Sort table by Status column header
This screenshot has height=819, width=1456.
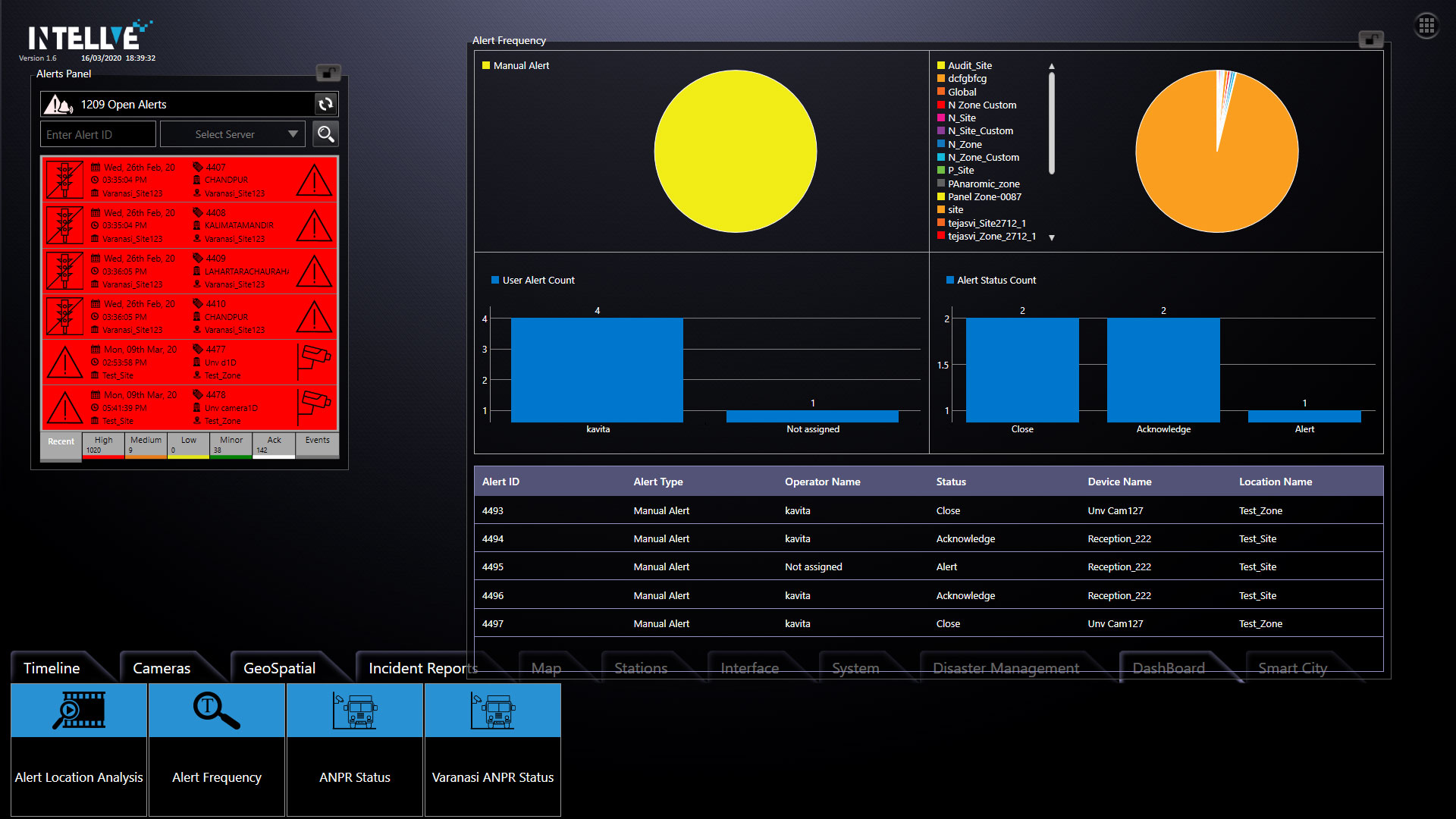coord(951,482)
